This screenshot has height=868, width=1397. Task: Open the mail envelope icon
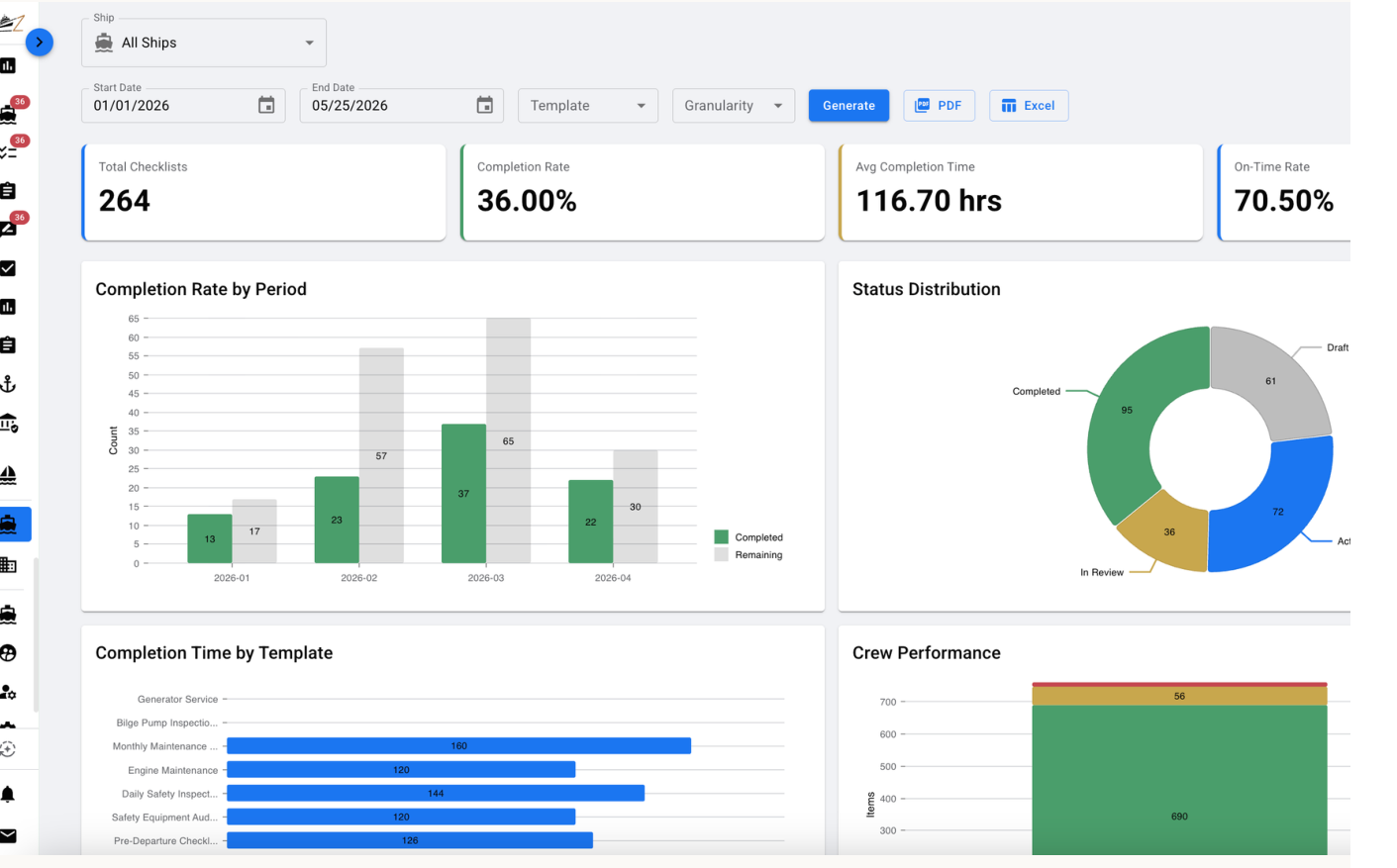coord(8,836)
